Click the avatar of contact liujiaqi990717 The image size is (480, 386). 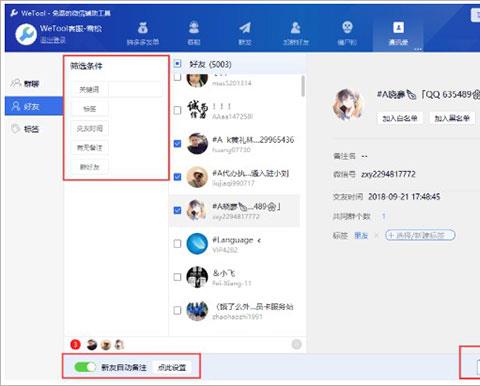click(197, 177)
